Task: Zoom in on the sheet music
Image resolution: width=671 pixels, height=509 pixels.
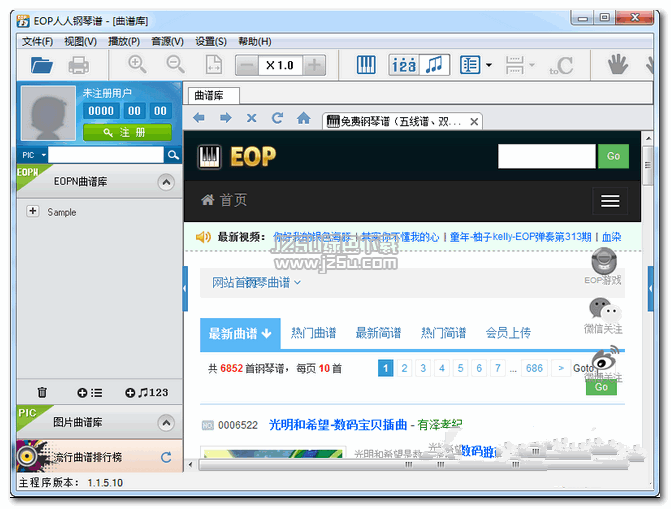Action: 137,64
